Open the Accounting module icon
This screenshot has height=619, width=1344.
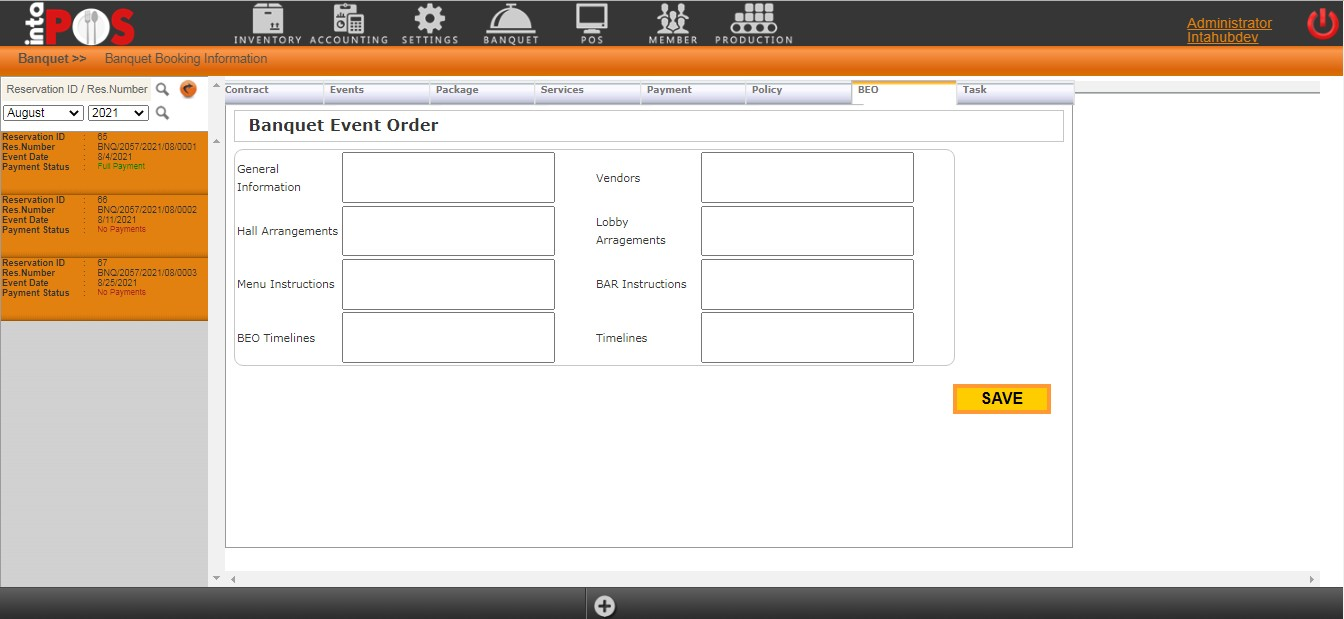348,20
